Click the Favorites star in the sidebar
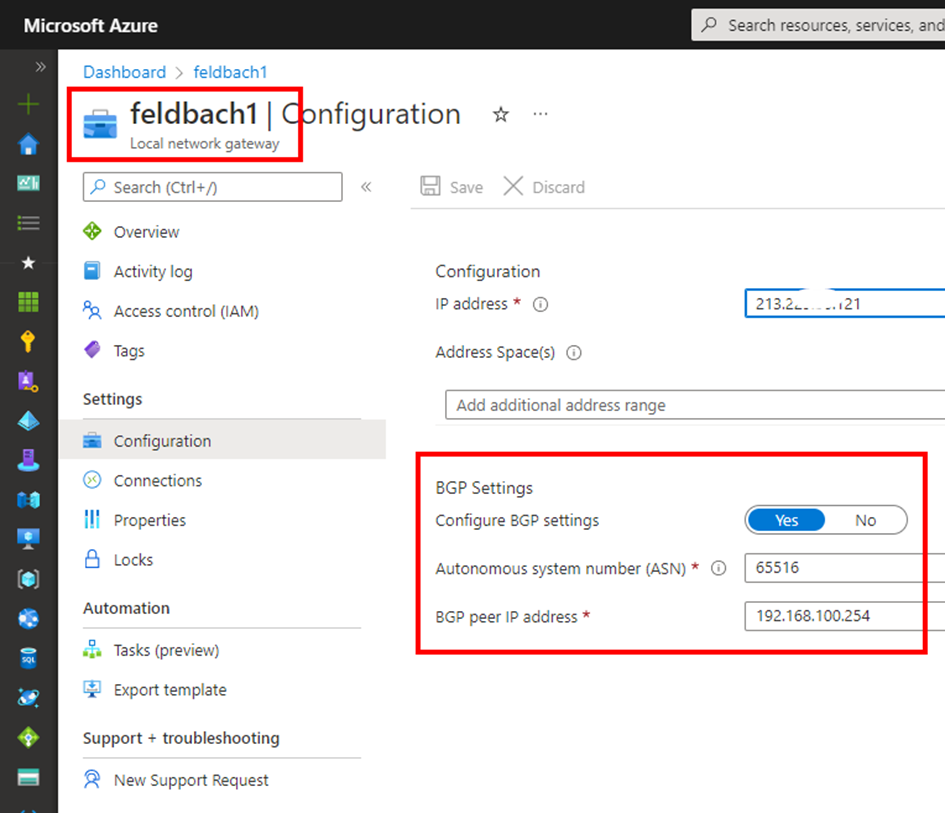 coord(28,262)
